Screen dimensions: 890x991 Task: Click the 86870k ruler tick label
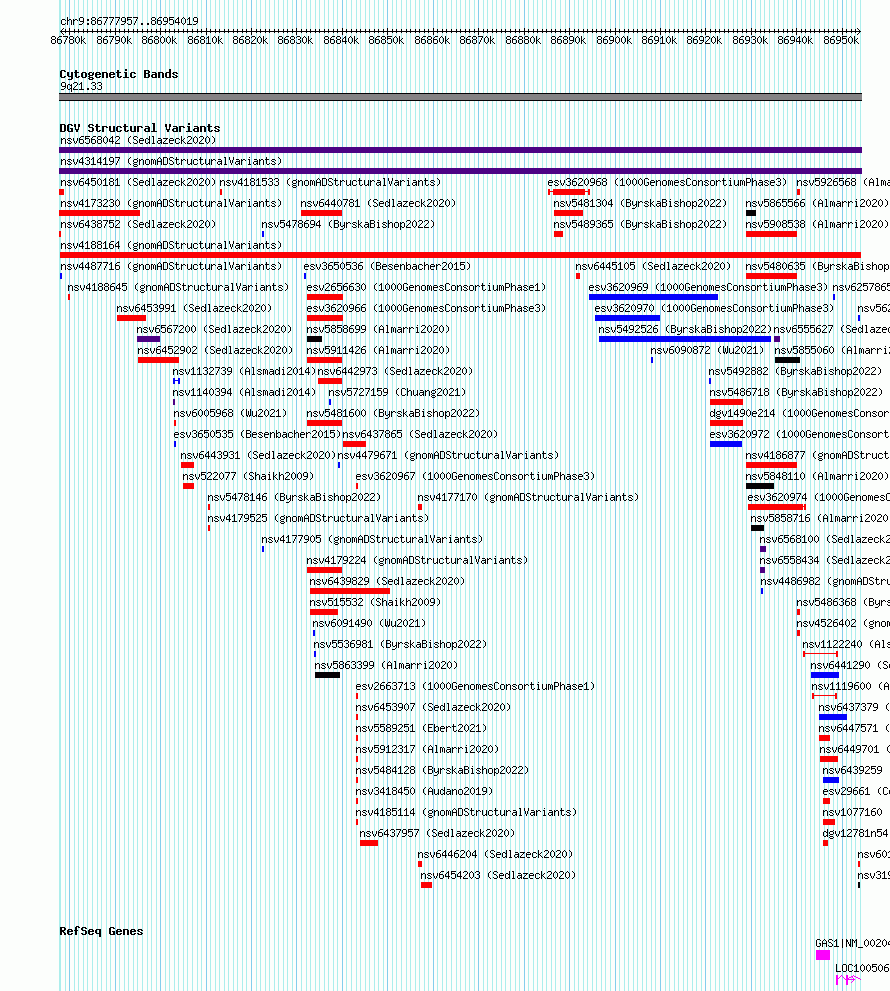477,40
